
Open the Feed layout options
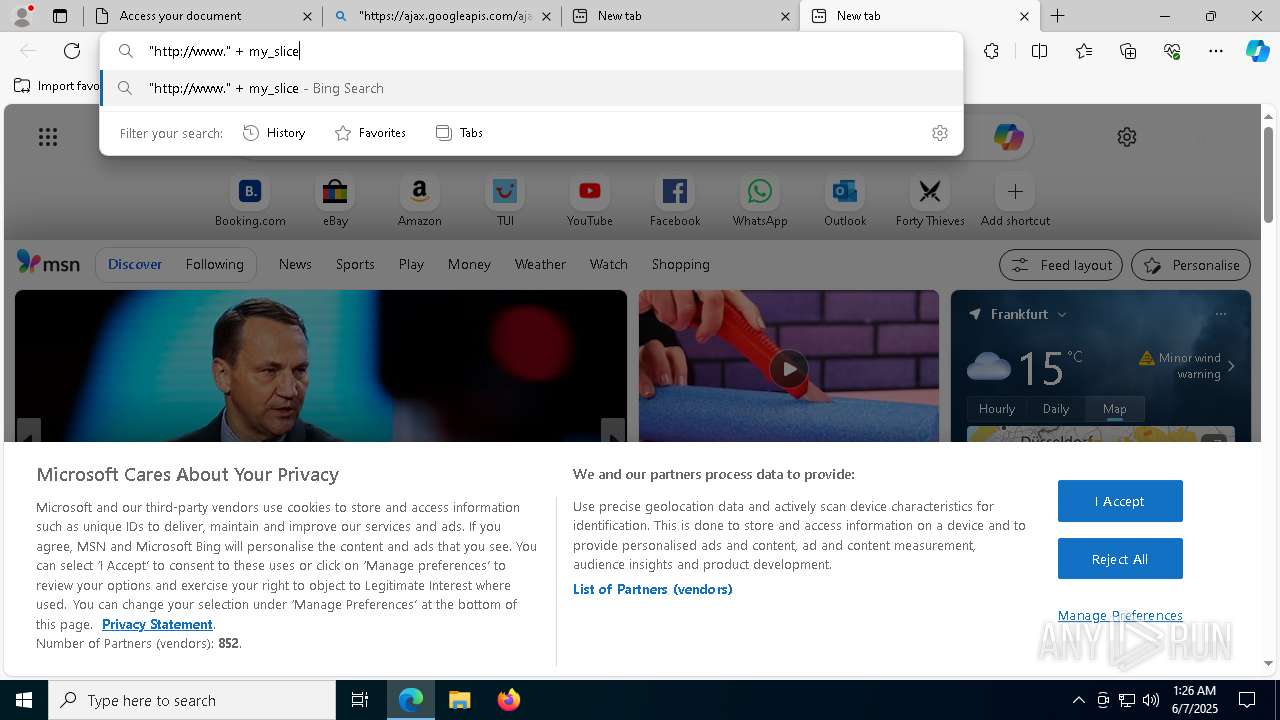[x=1061, y=265]
